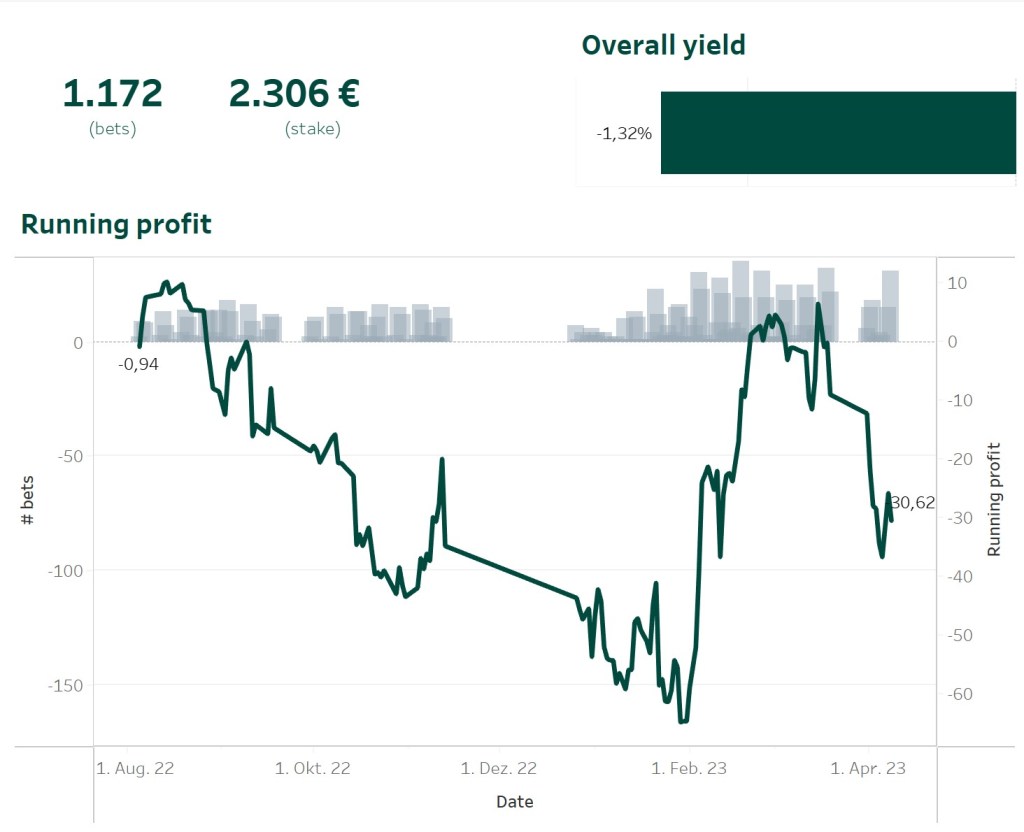Select the 1. Apr. 23 date tick
1024x832 pixels.
868,768
